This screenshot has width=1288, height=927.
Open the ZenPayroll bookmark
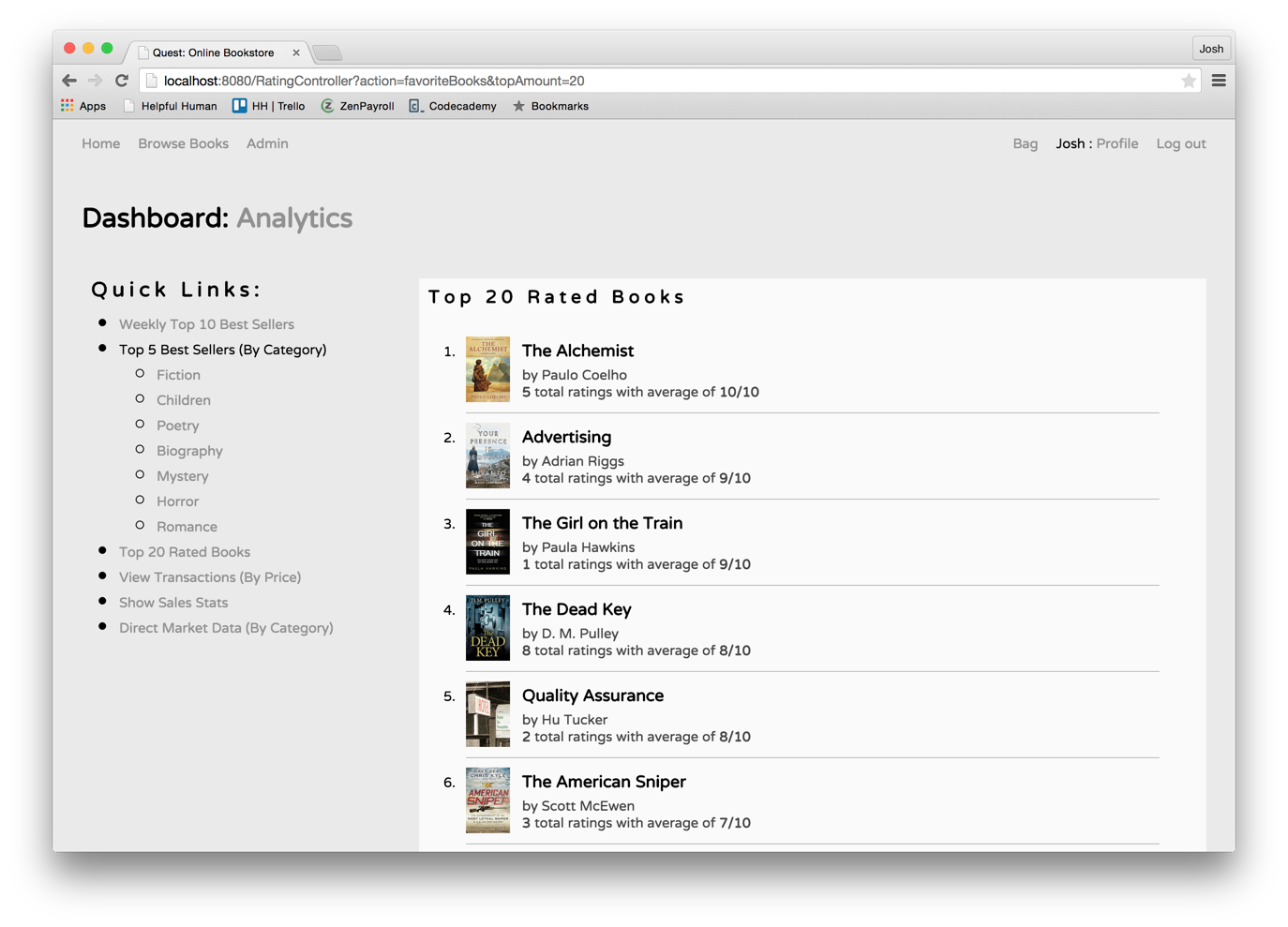pos(357,106)
